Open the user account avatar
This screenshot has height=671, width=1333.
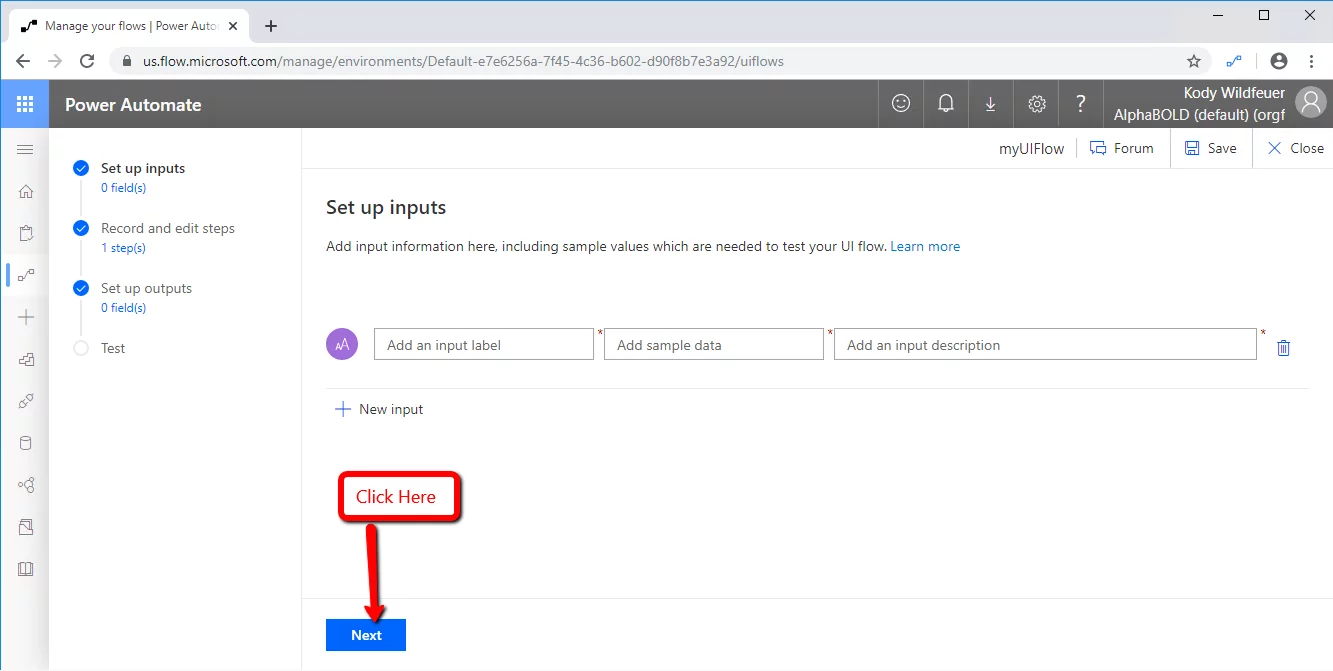tap(1310, 102)
